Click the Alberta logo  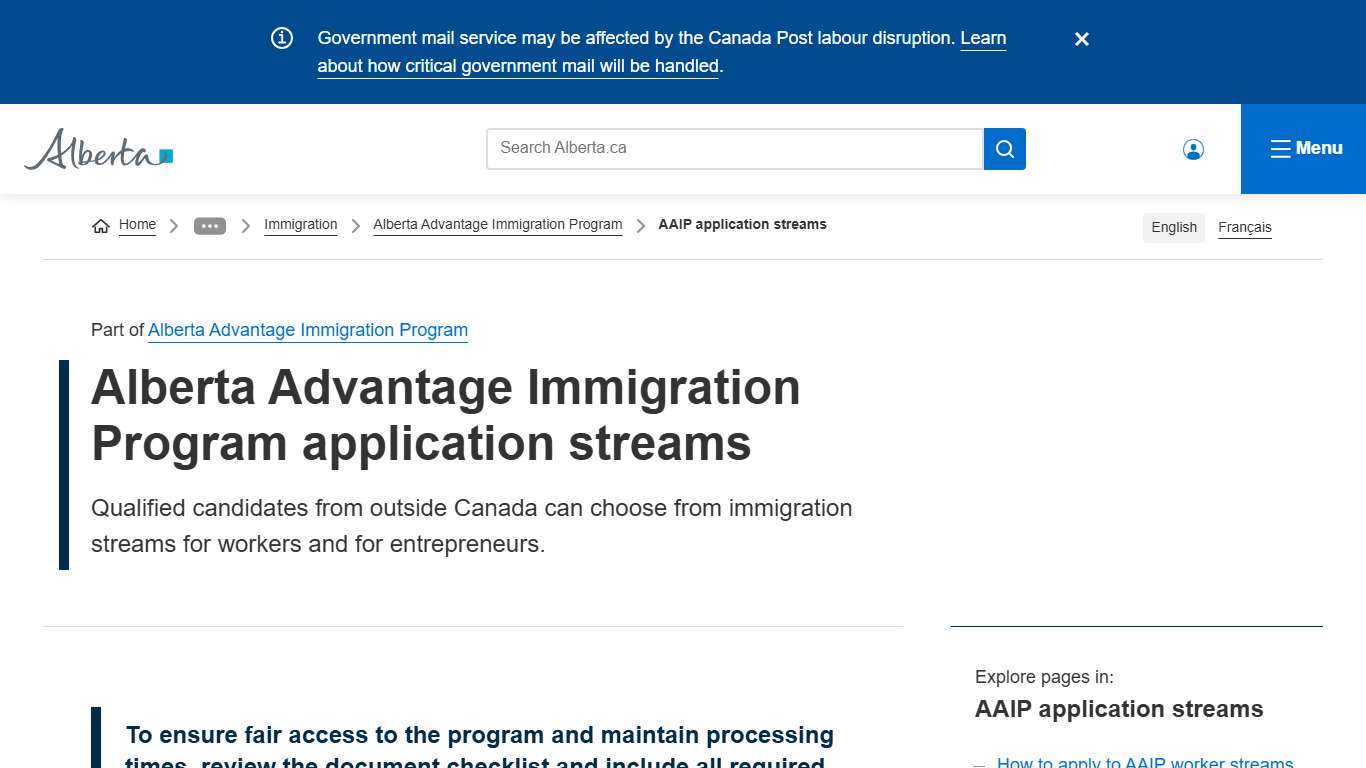(x=97, y=149)
